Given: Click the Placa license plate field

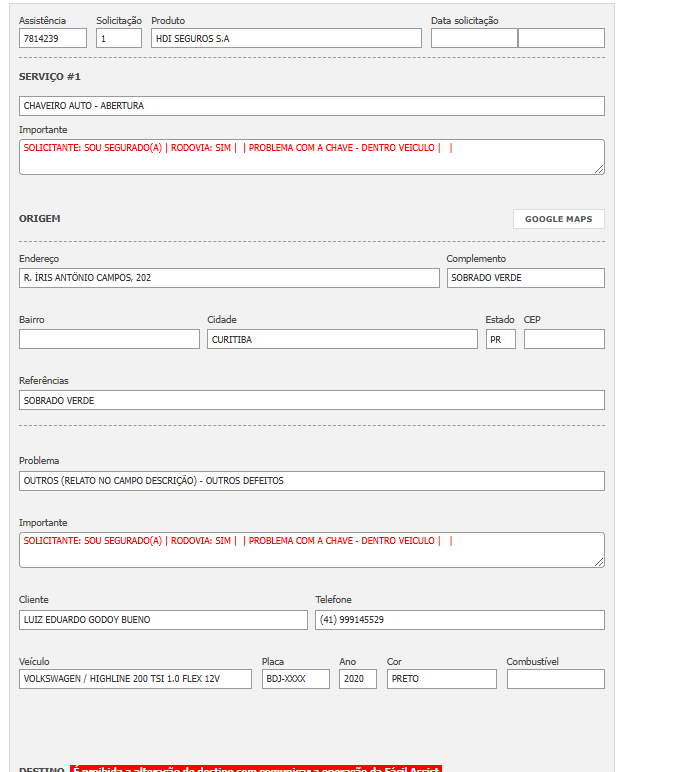Looking at the screenshot, I should pyautogui.click(x=295, y=679).
